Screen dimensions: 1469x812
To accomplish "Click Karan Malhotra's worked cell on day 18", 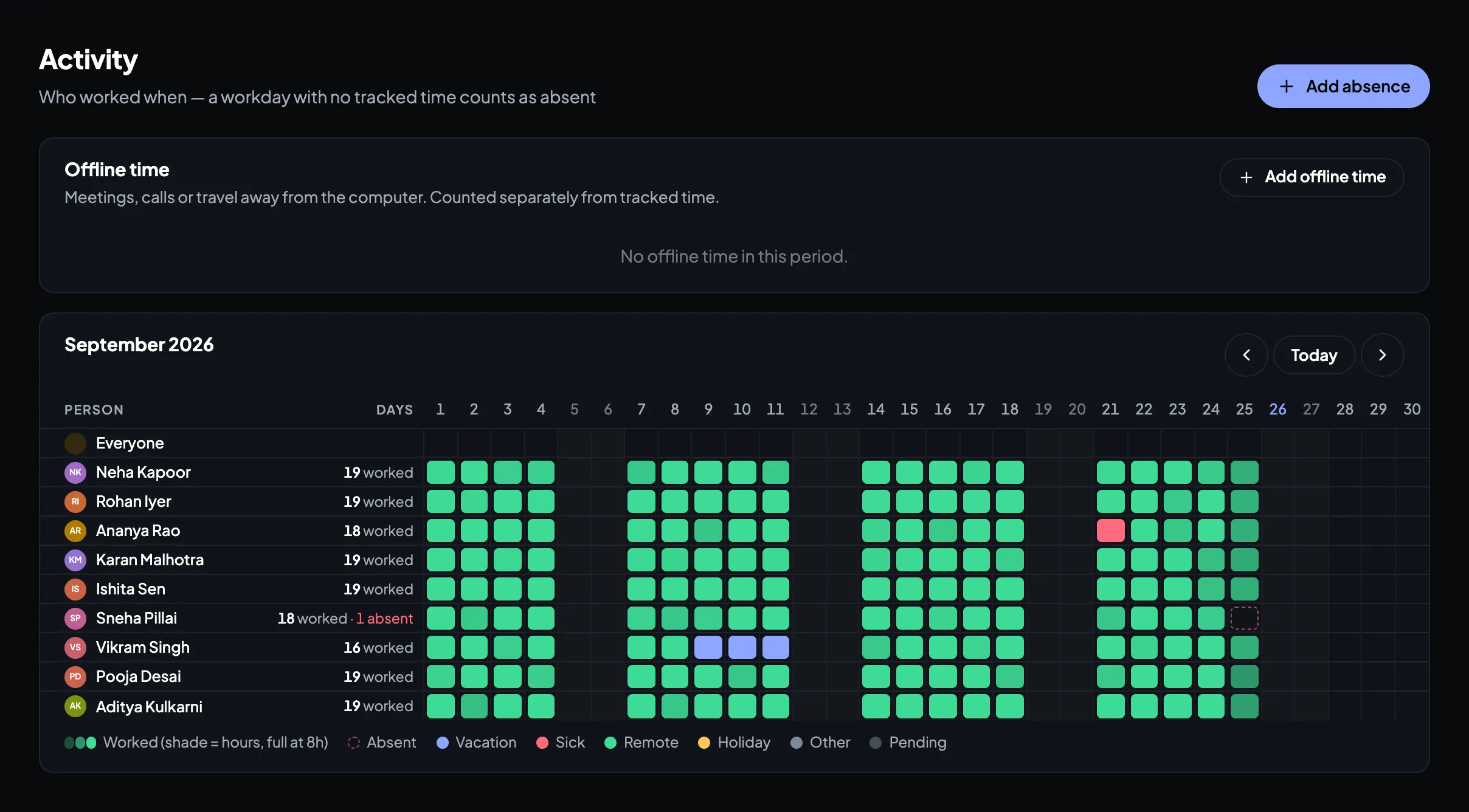I will (x=1010, y=560).
